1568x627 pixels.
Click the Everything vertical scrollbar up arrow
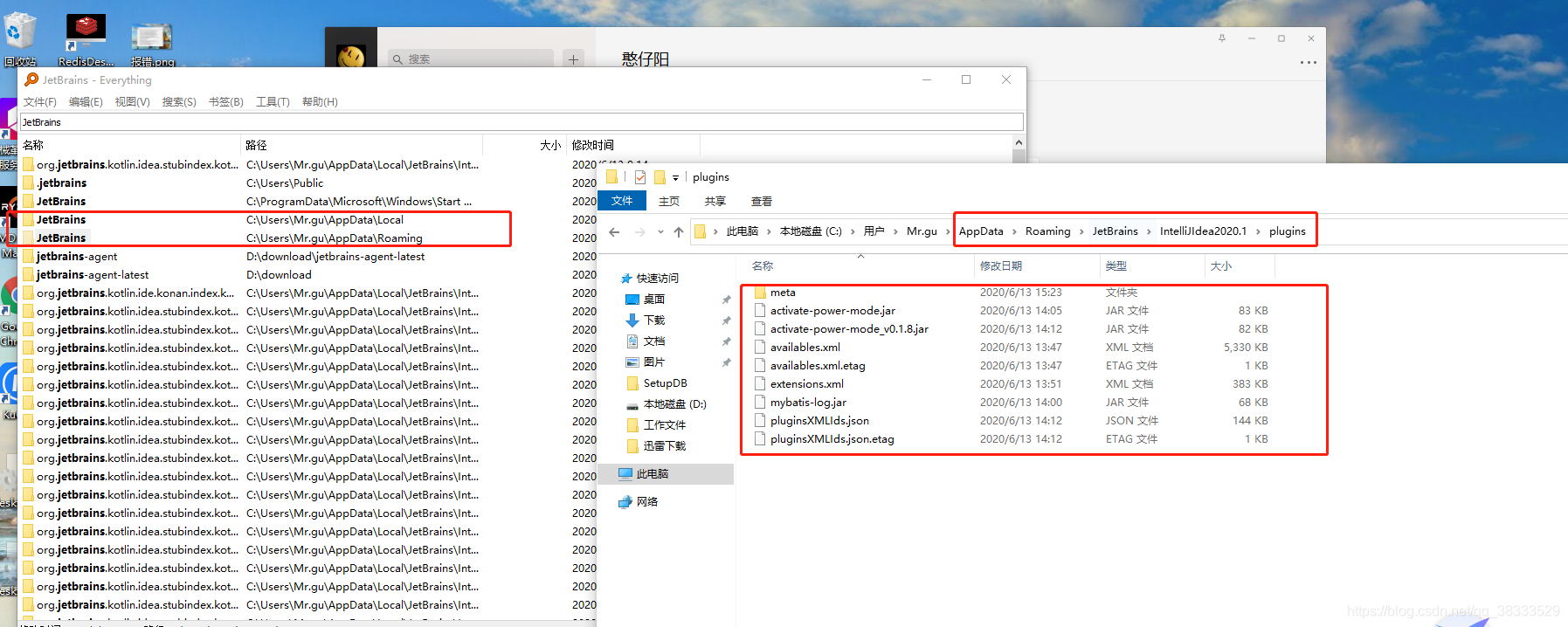point(1019,142)
